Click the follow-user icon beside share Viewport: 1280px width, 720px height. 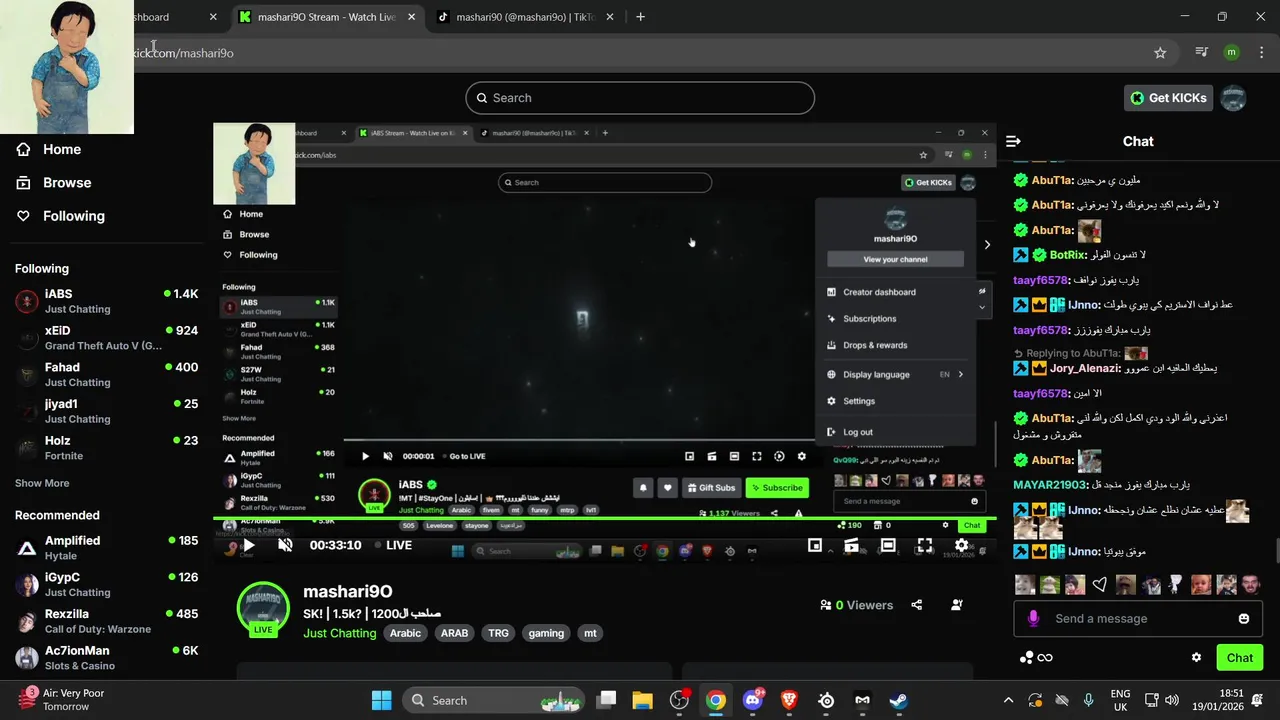[957, 605]
